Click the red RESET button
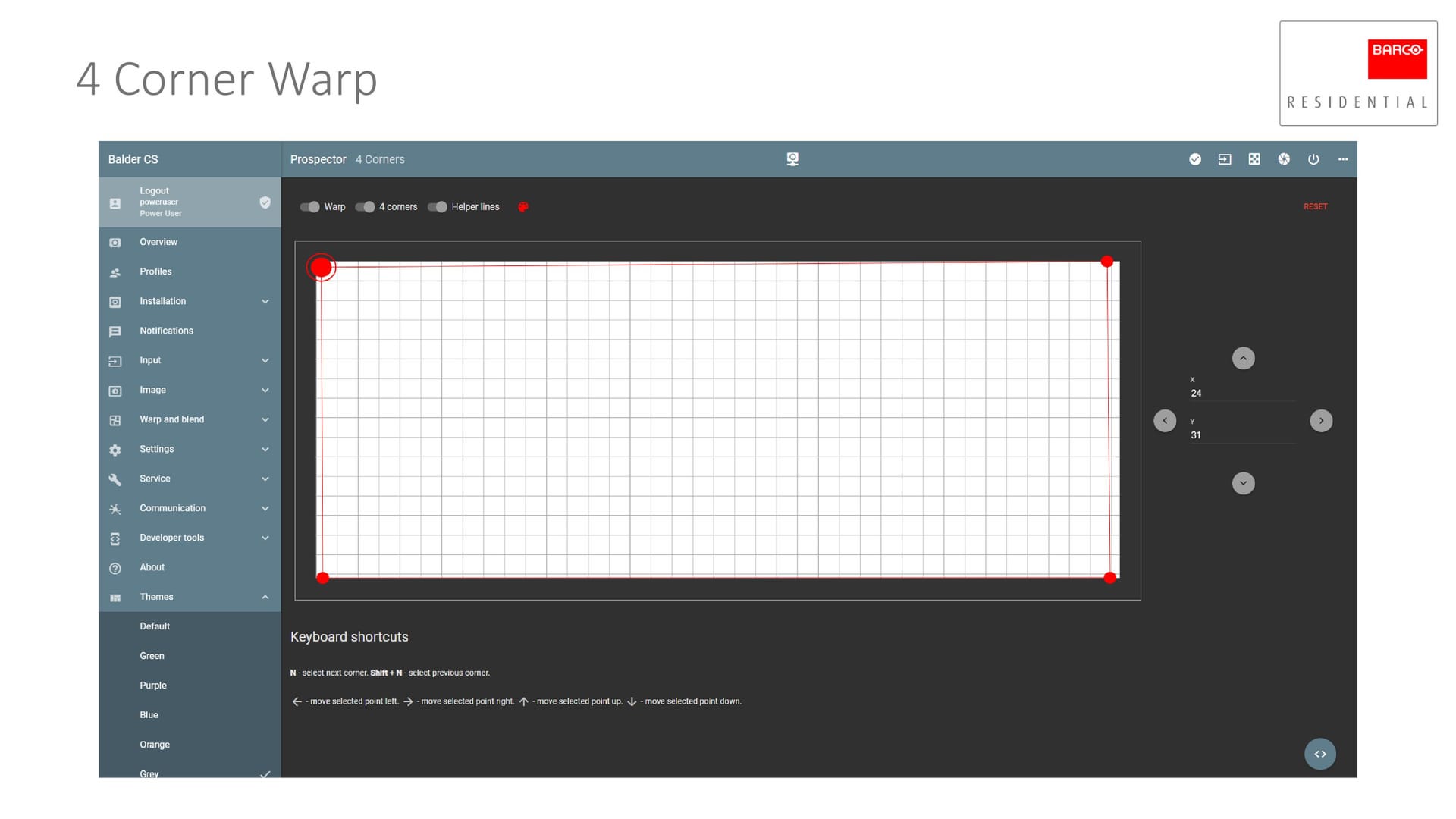Screen dimensions: 1456x819 click(x=1316, y=206)
